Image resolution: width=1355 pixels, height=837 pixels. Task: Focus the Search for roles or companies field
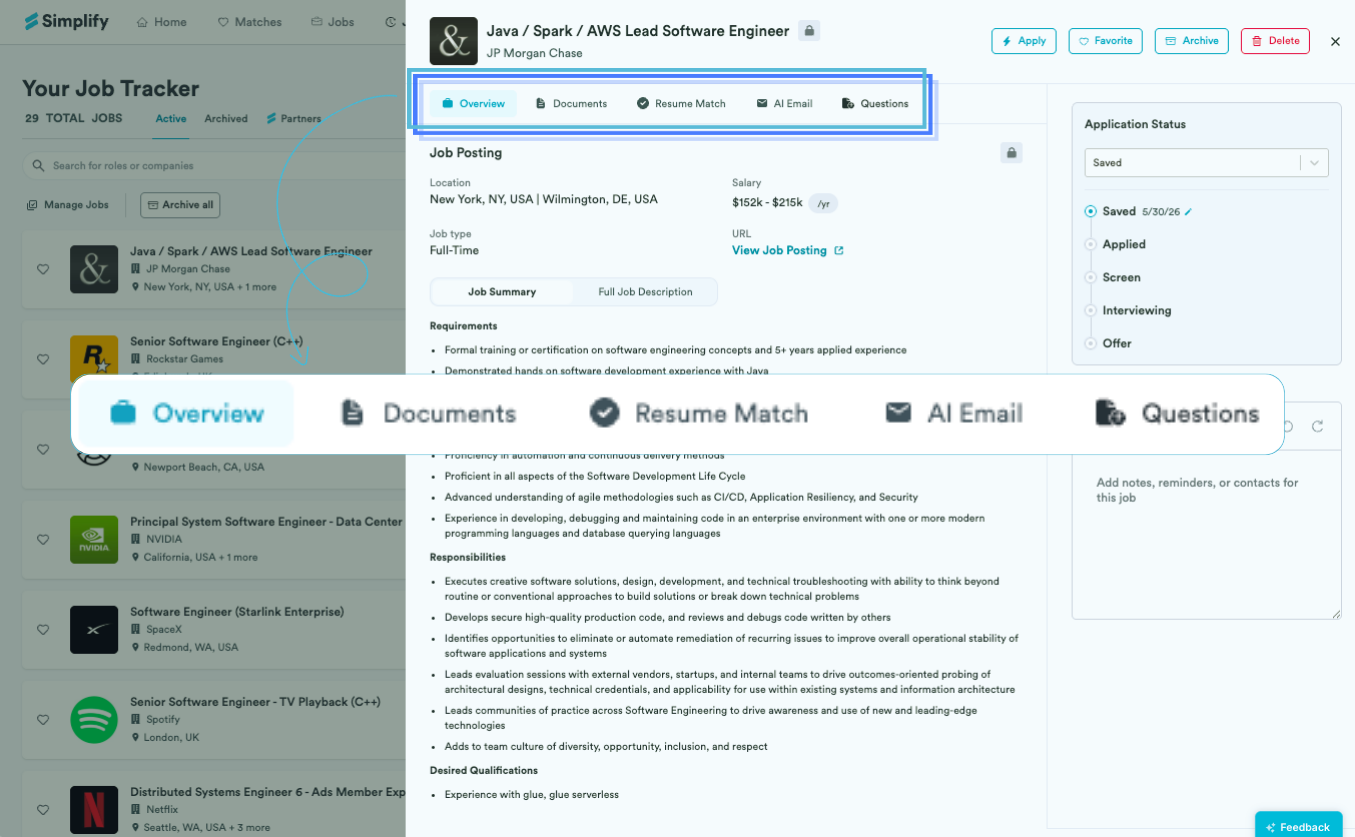214,165
